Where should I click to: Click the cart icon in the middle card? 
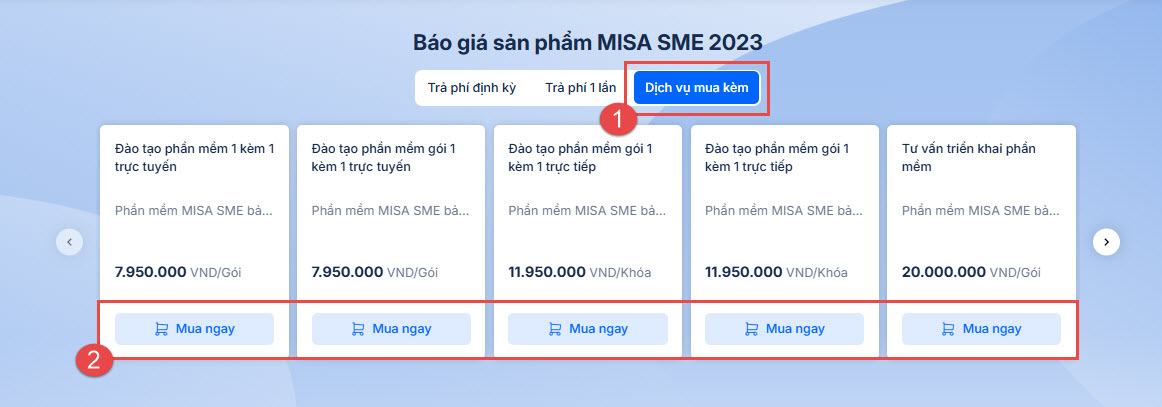coord(555,329)
